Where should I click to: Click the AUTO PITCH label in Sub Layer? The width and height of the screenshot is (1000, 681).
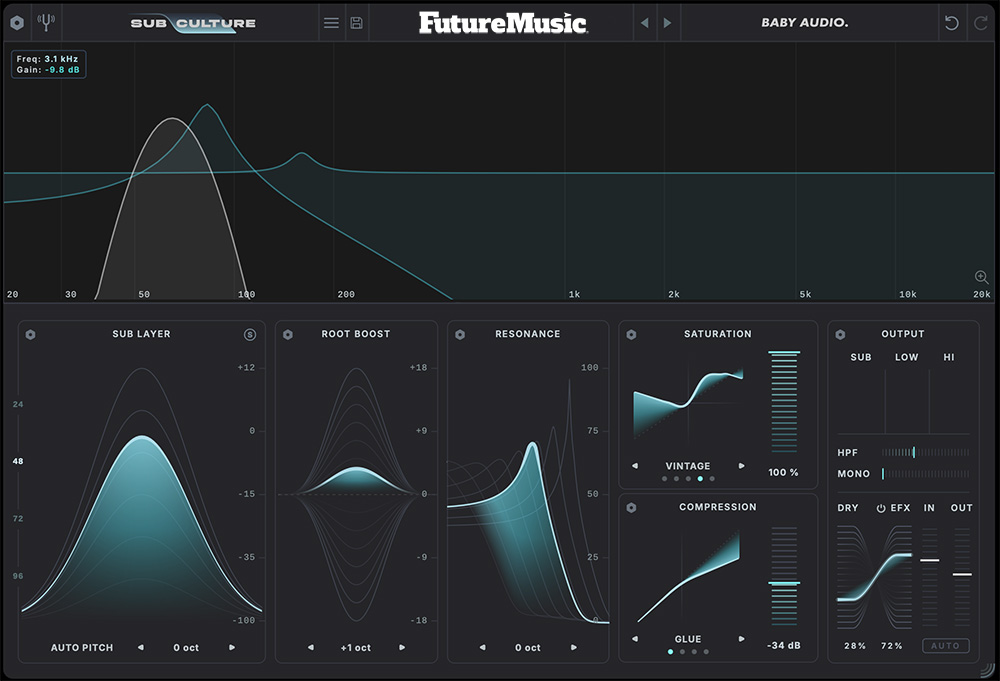82,647
